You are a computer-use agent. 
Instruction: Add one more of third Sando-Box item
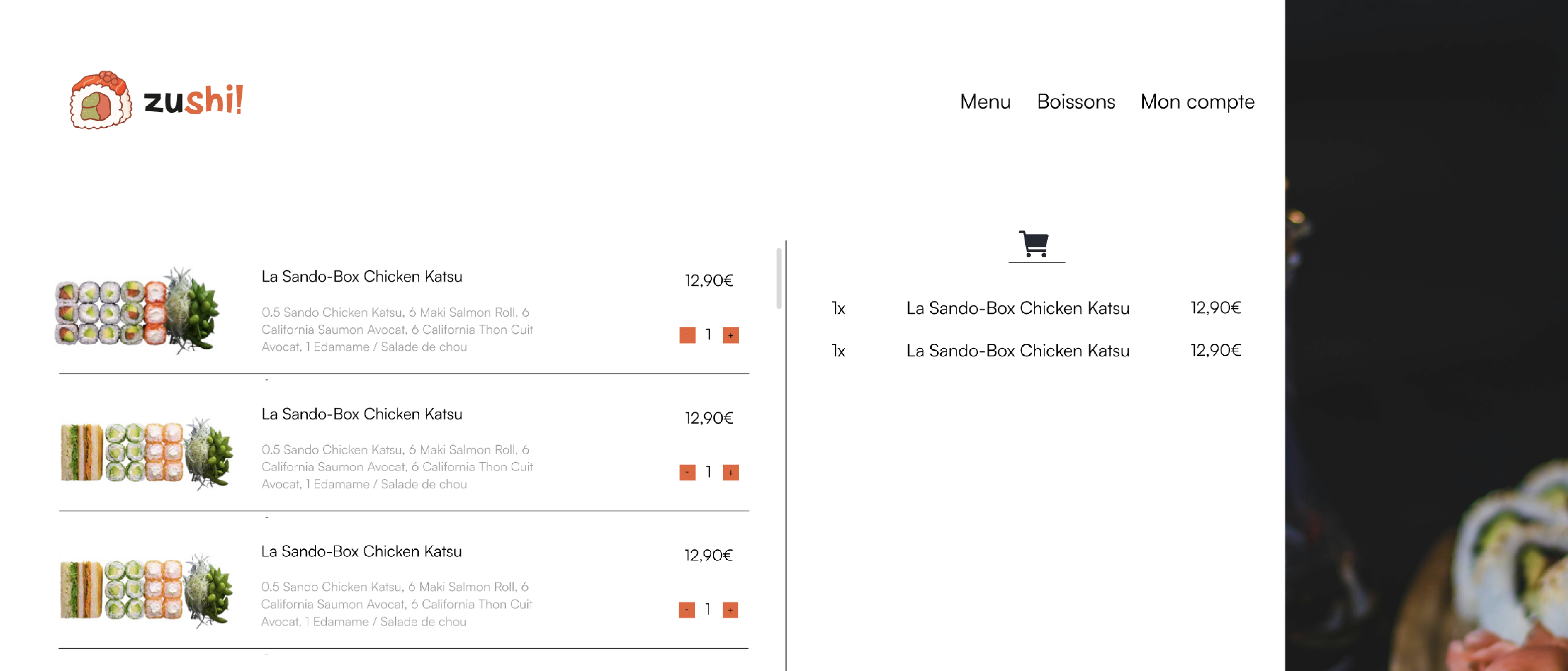(730, 610)
